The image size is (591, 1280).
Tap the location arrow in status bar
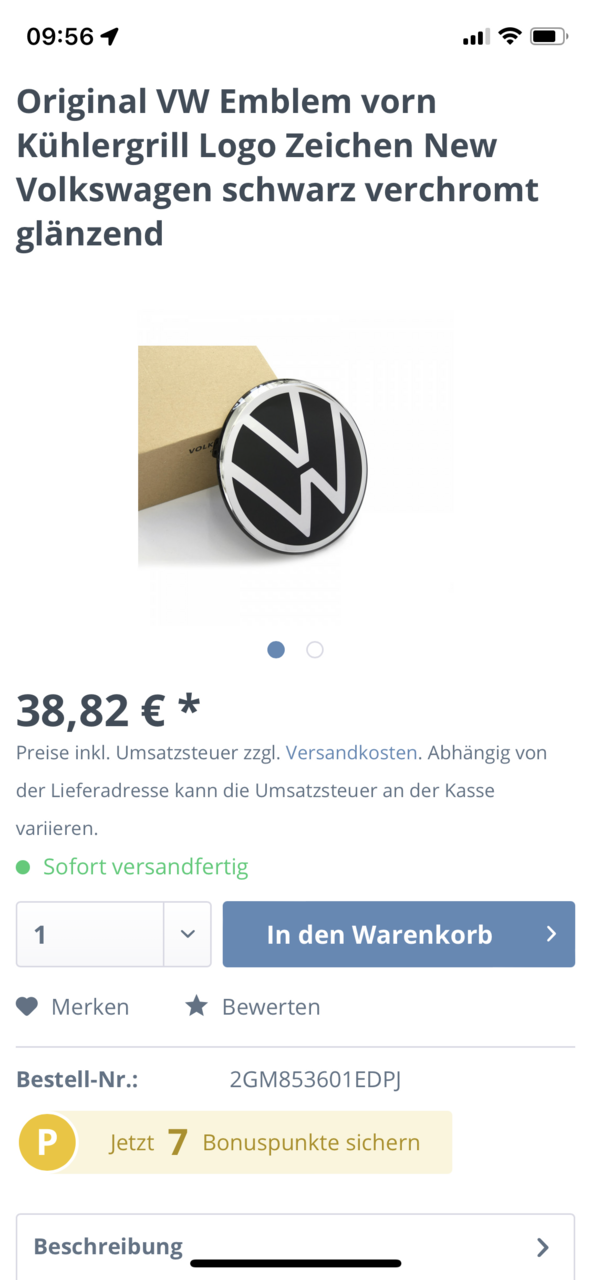[110, 37]
